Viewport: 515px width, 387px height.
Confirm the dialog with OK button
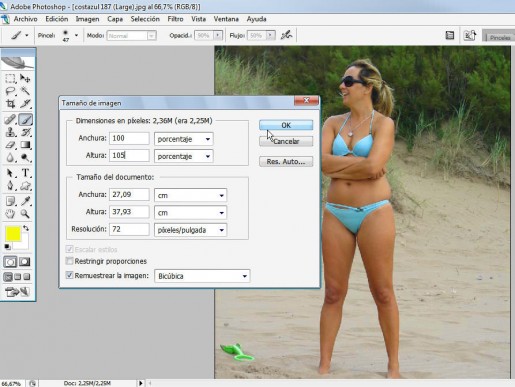(286, 125)
